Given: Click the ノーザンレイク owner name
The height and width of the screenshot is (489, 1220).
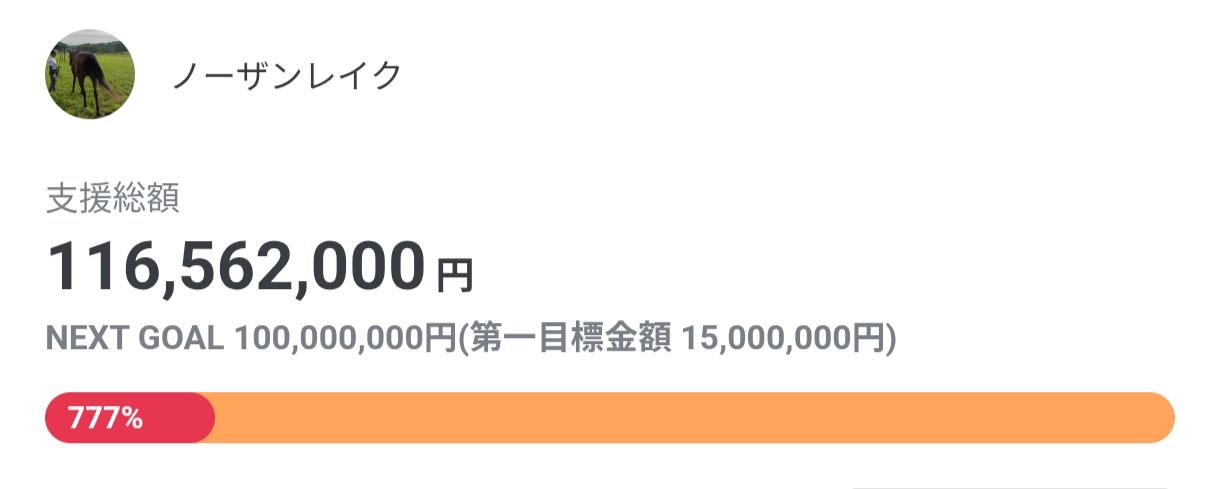Looking at the screenshot, I should point(287,75).
